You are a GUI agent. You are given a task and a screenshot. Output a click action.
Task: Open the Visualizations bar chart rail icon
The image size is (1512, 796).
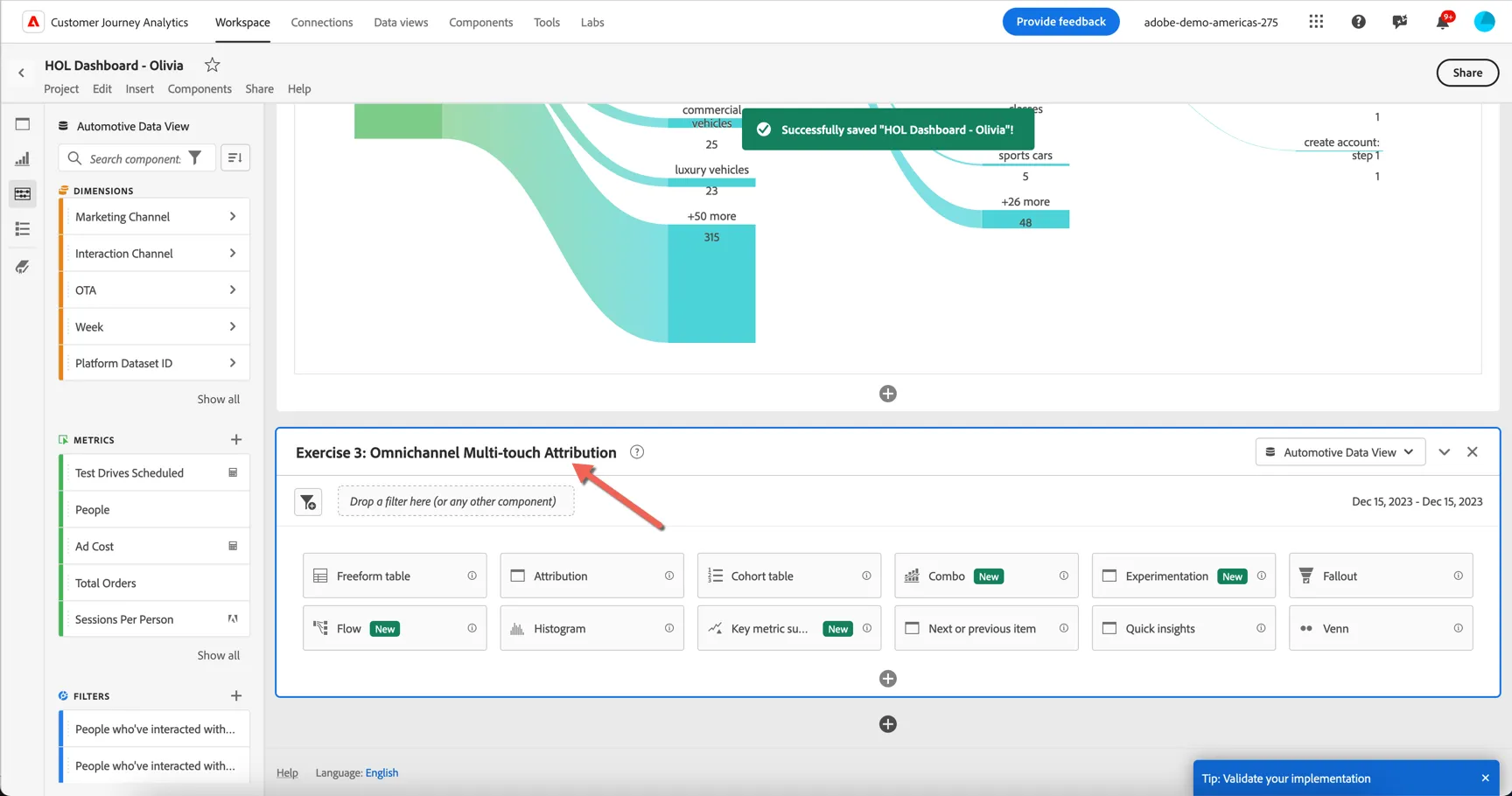tap(23, 159)
